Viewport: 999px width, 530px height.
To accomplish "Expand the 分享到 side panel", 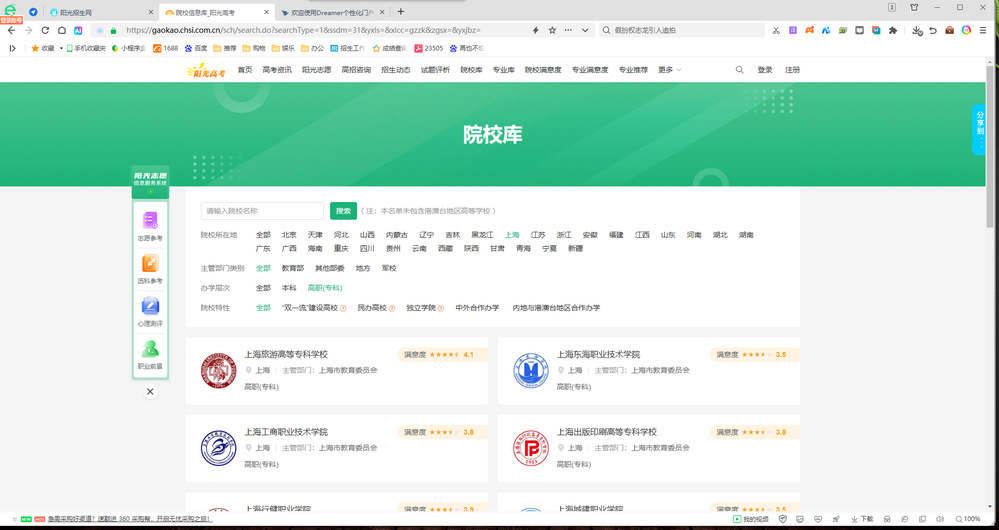I will pyautogui.click(x=980, y=130).
